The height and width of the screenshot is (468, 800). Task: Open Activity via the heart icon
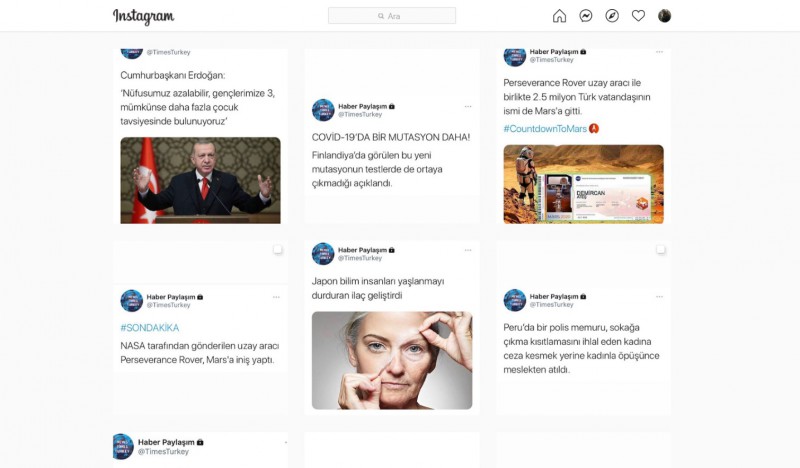(x=638, y=16)
